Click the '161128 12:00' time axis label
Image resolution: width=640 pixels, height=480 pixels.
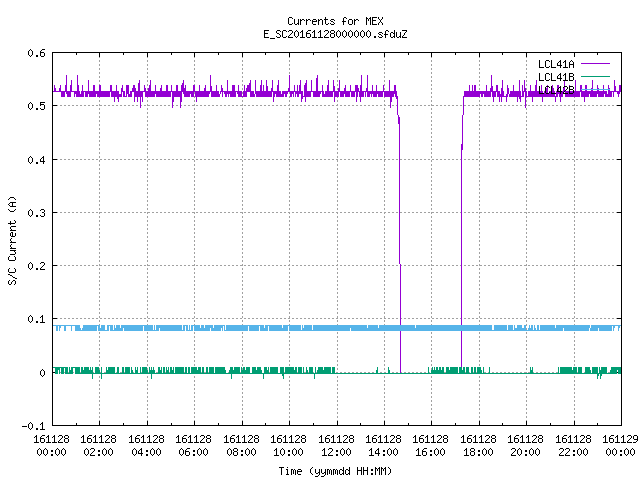click(336, 445)
